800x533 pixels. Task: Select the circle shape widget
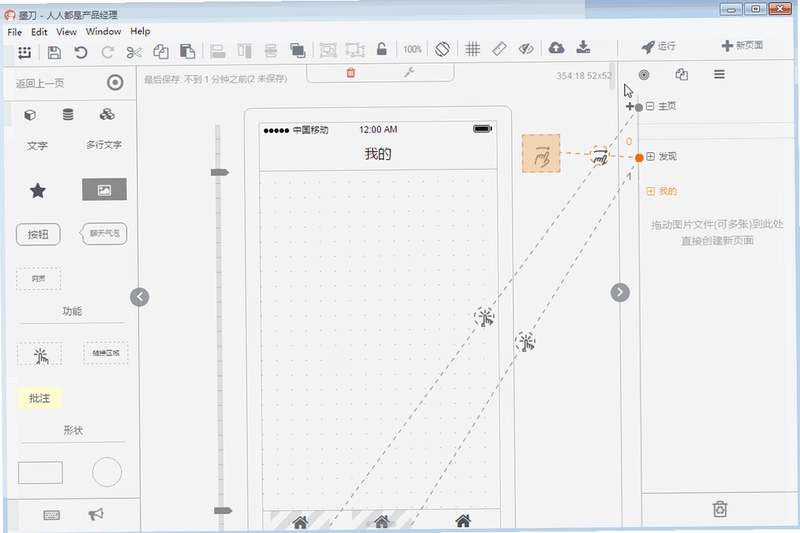[107, 472]
